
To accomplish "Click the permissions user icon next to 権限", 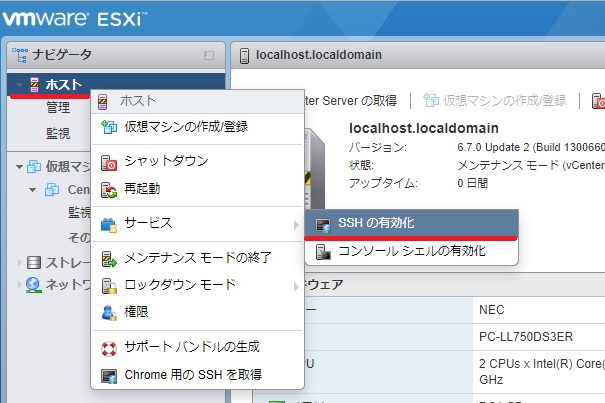I will (x=109, y=313).
